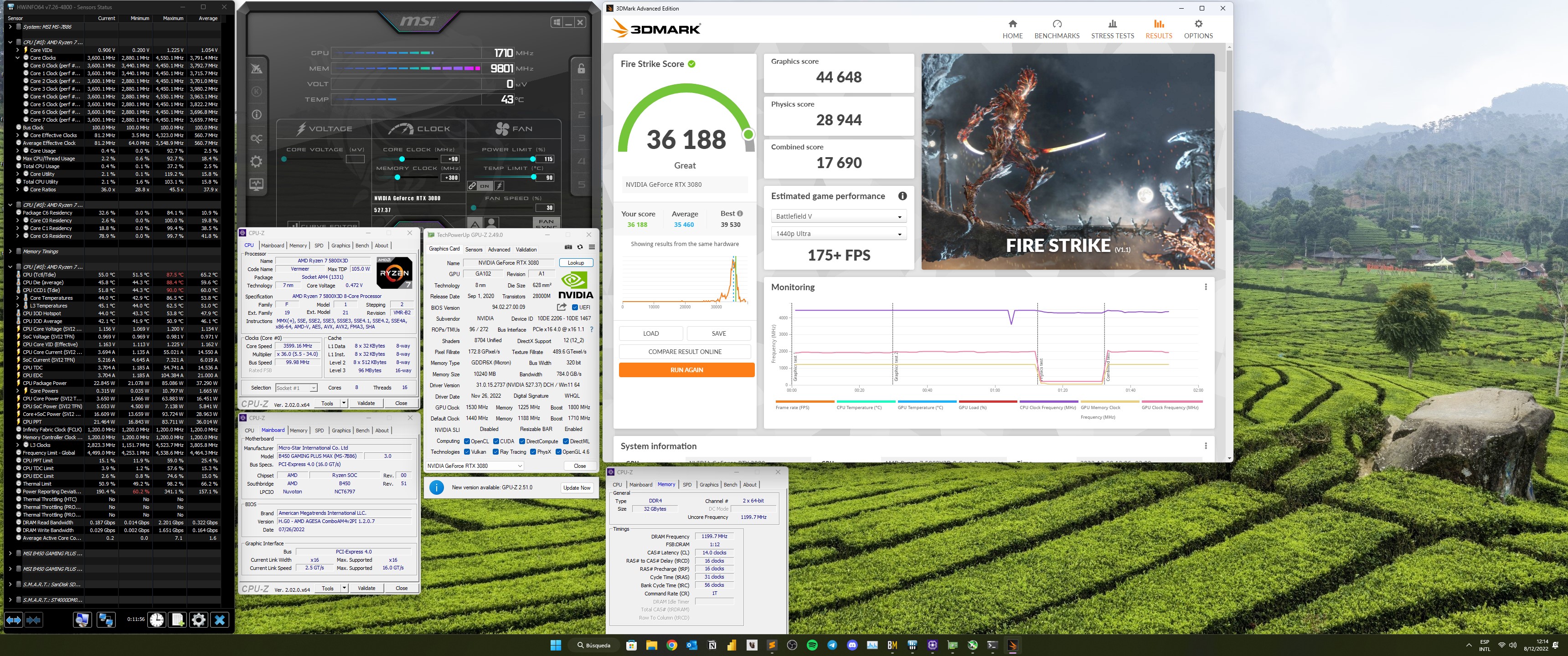1568x656 pixels.
Task: Launch the Afterburner OC Scanner icon
Action: (256, 138)
